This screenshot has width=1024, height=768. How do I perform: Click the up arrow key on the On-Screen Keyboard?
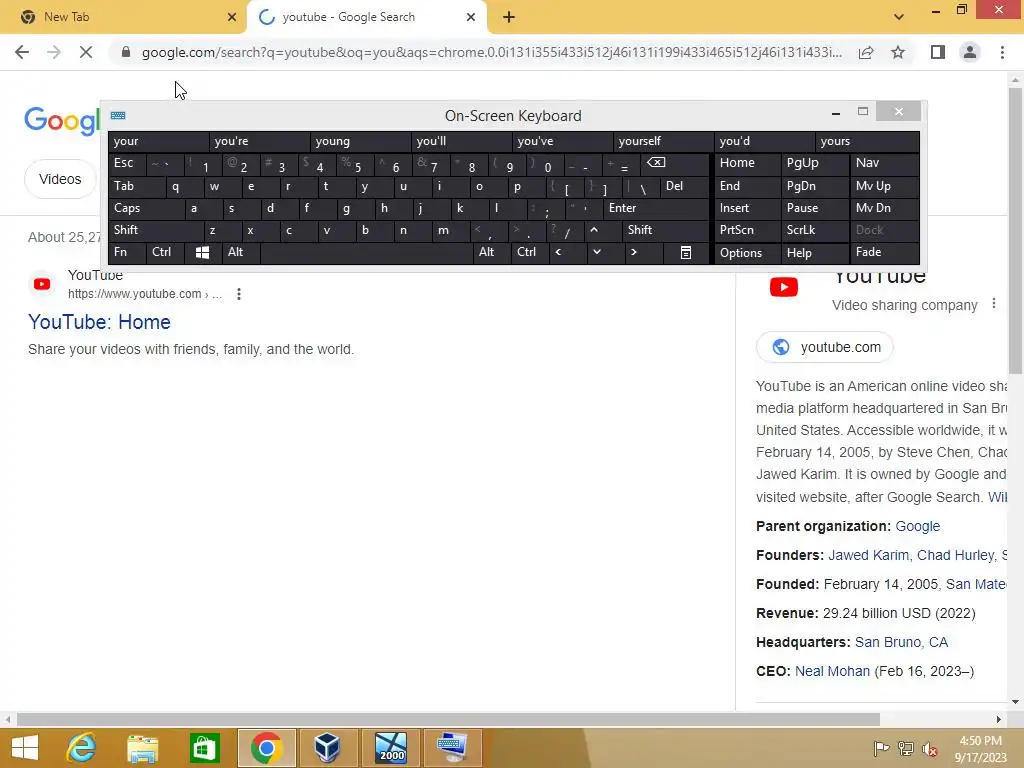point(594,230)
